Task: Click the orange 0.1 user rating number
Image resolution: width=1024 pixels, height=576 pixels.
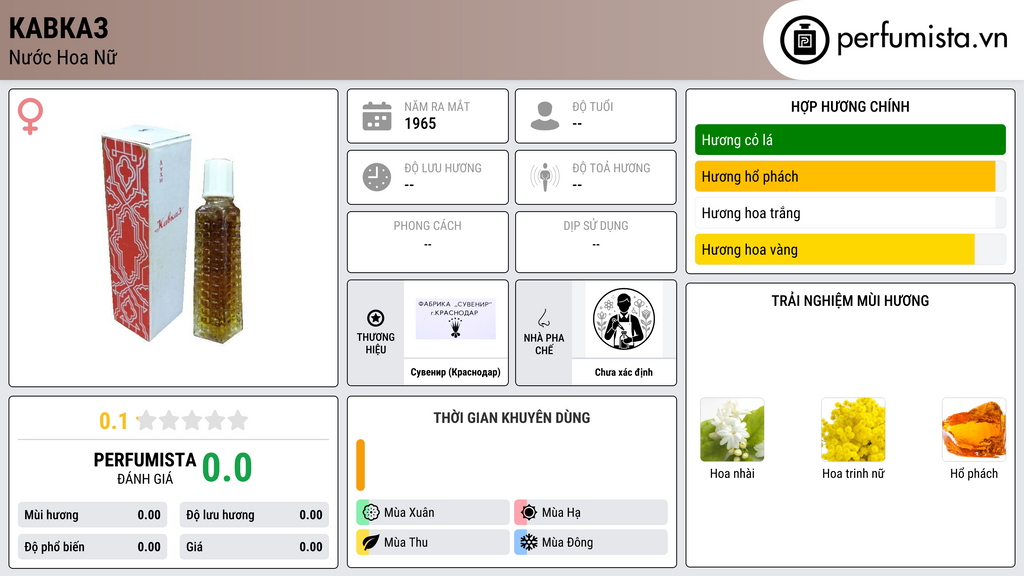Action: pos(114,421)
